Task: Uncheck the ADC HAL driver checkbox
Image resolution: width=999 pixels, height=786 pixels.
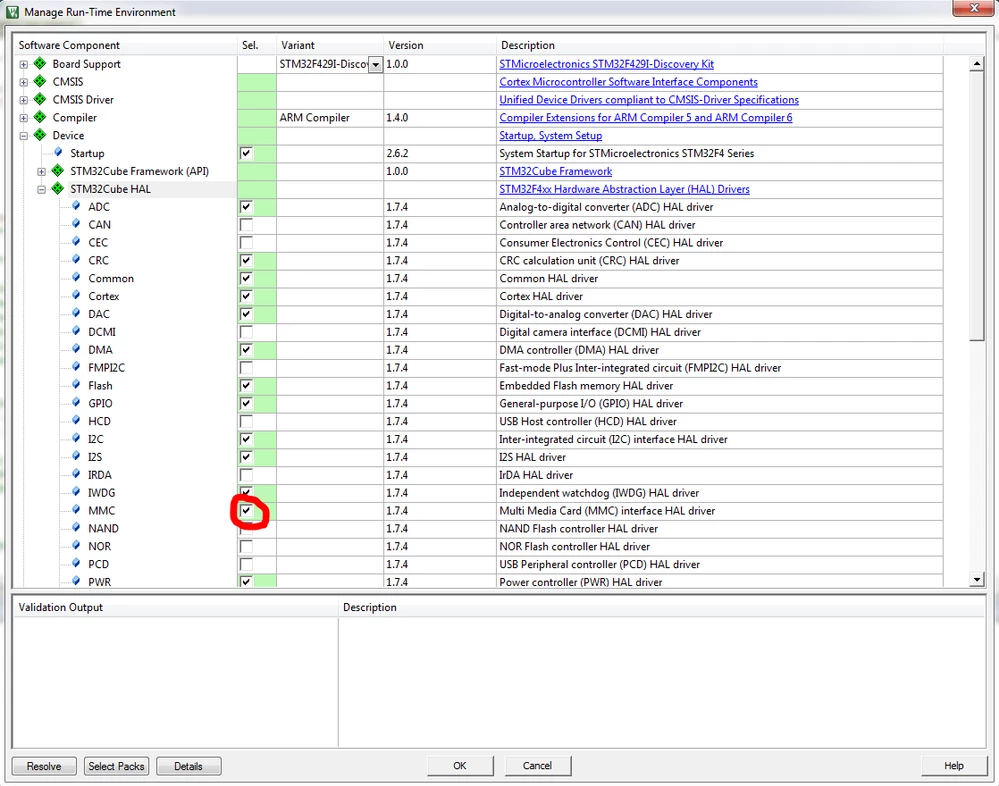Action: click(246, 206)
